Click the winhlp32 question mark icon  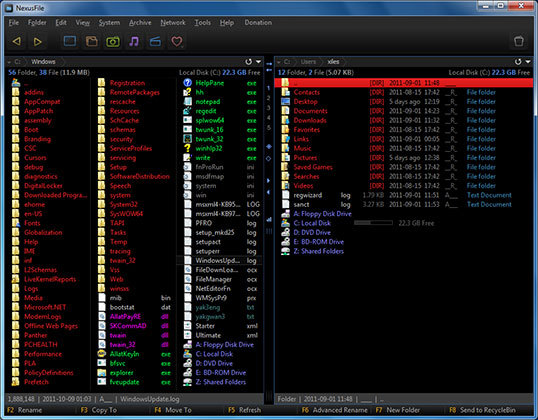coord(187,148)
